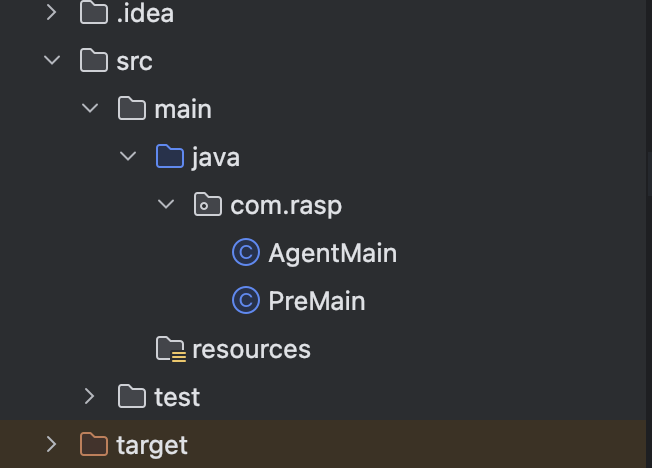Select the resources folder label
652x468 pixels.
[252, 349]
